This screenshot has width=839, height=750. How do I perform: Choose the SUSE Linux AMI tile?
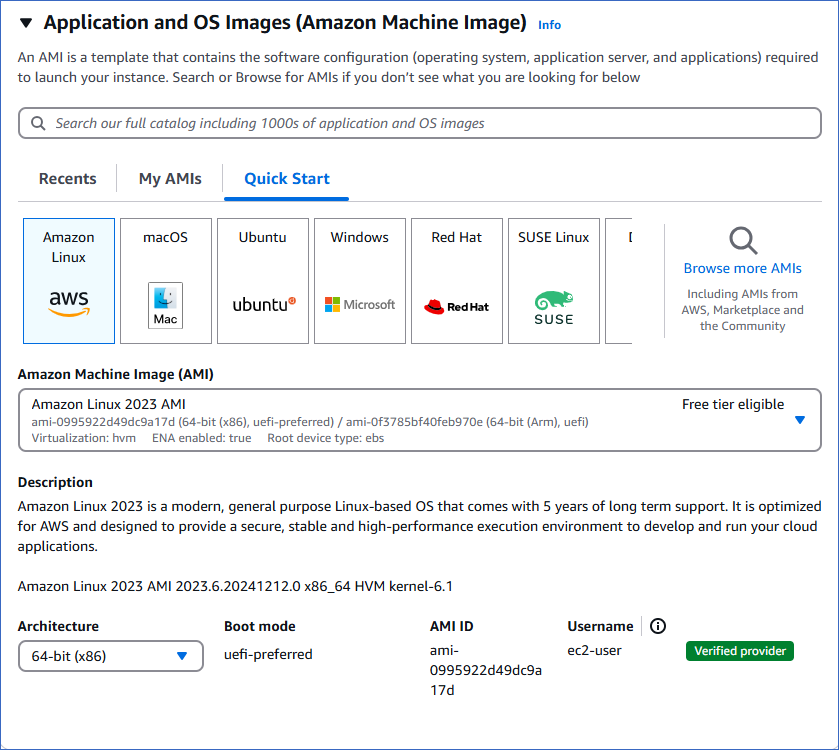[x=554, y=281]
